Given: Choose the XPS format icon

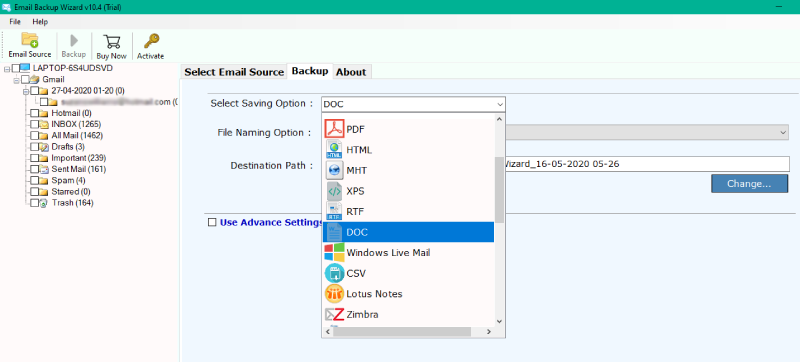Looking at the screenshot, I should click(335, 191).
